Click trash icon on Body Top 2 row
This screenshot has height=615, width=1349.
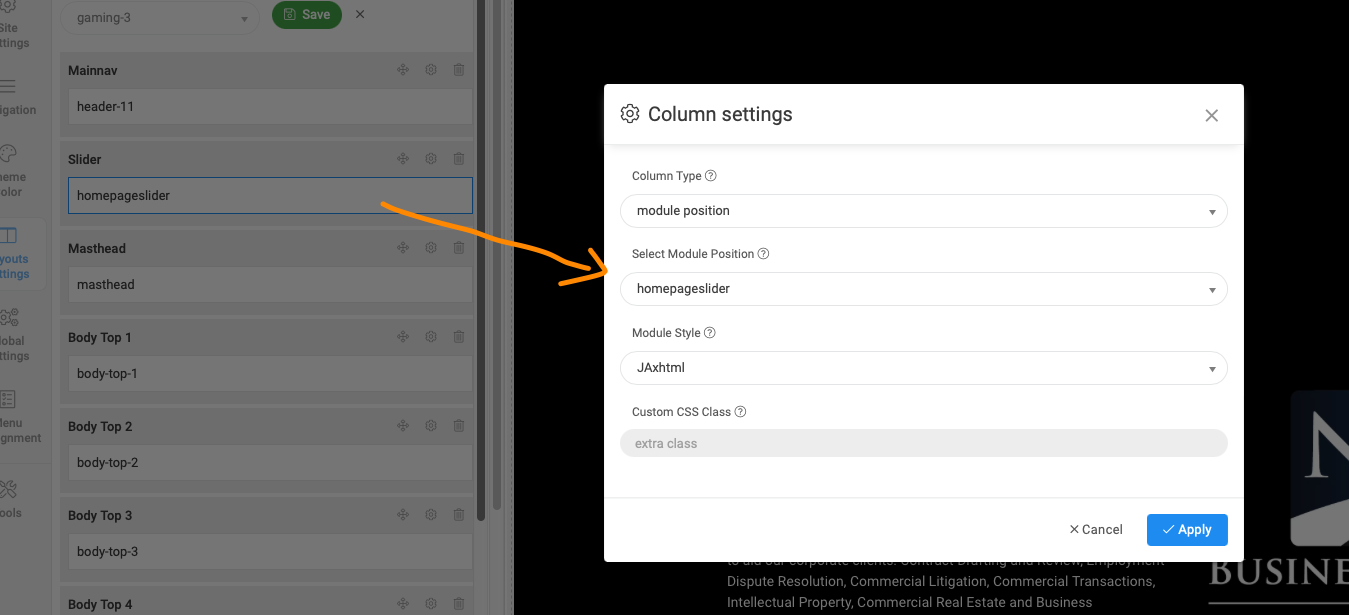click(459, 426)
